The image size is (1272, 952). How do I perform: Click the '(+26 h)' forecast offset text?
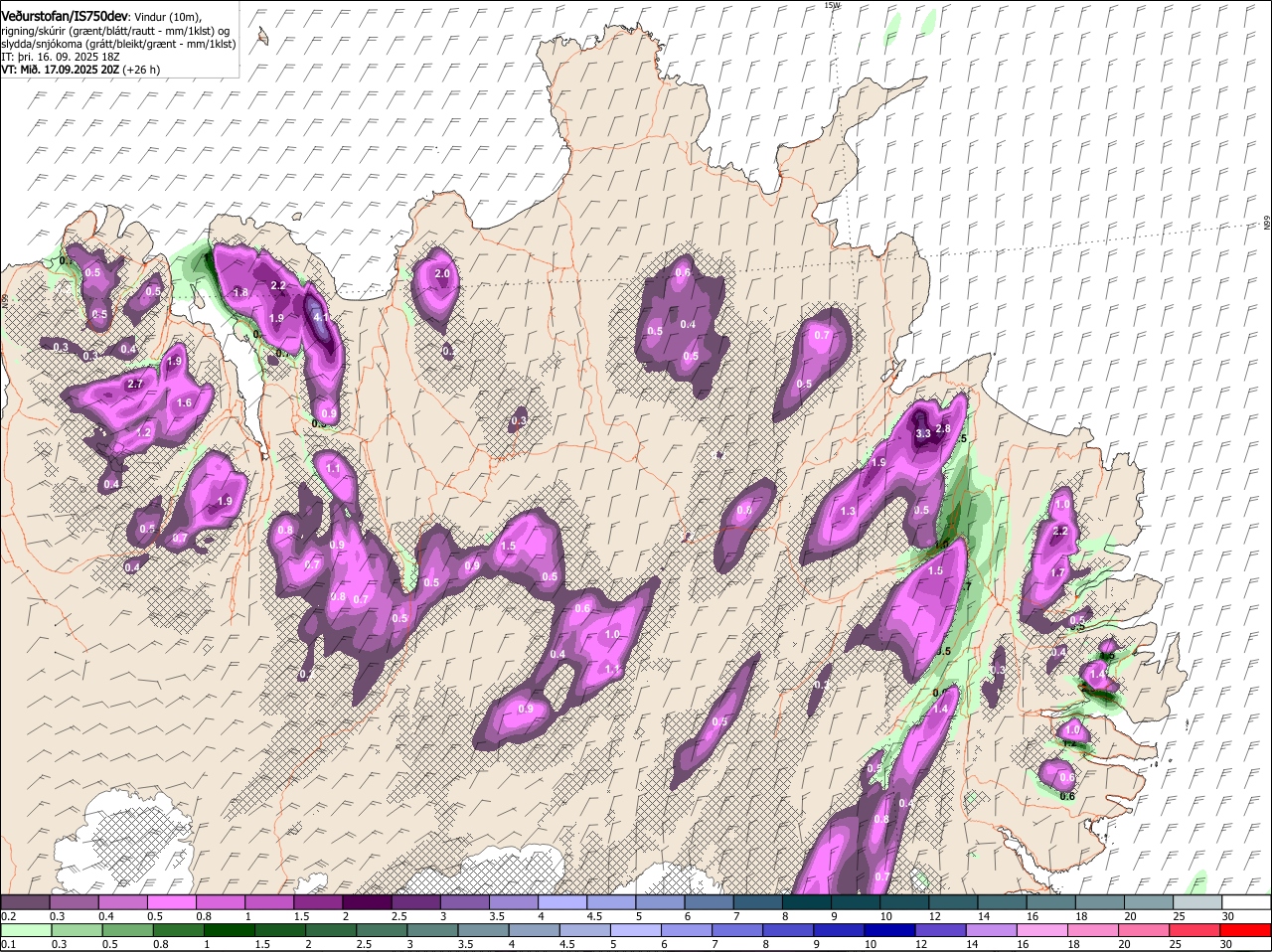tap(141, 70)
